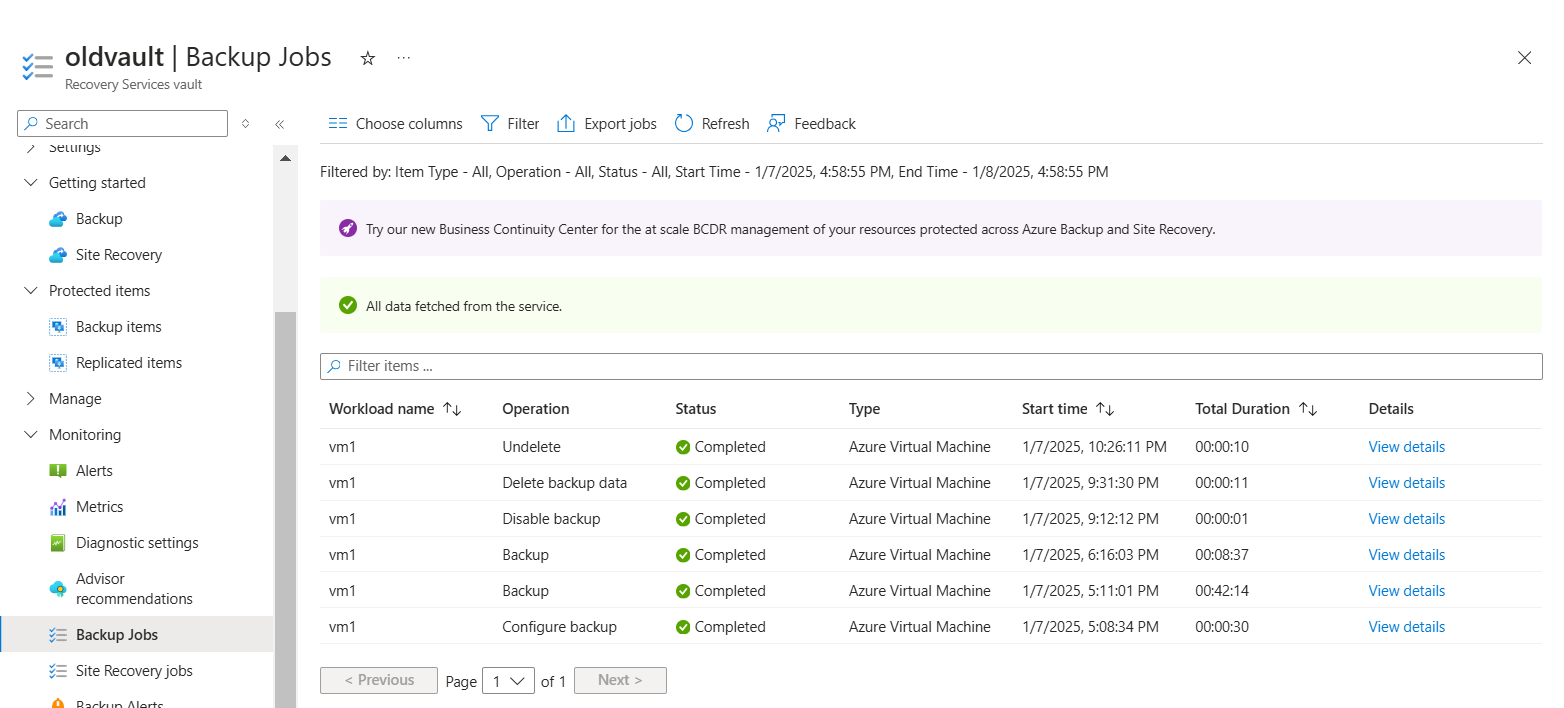Open Choose columns
This screenshot has width=1564, height=708.
tap(396, 124)
